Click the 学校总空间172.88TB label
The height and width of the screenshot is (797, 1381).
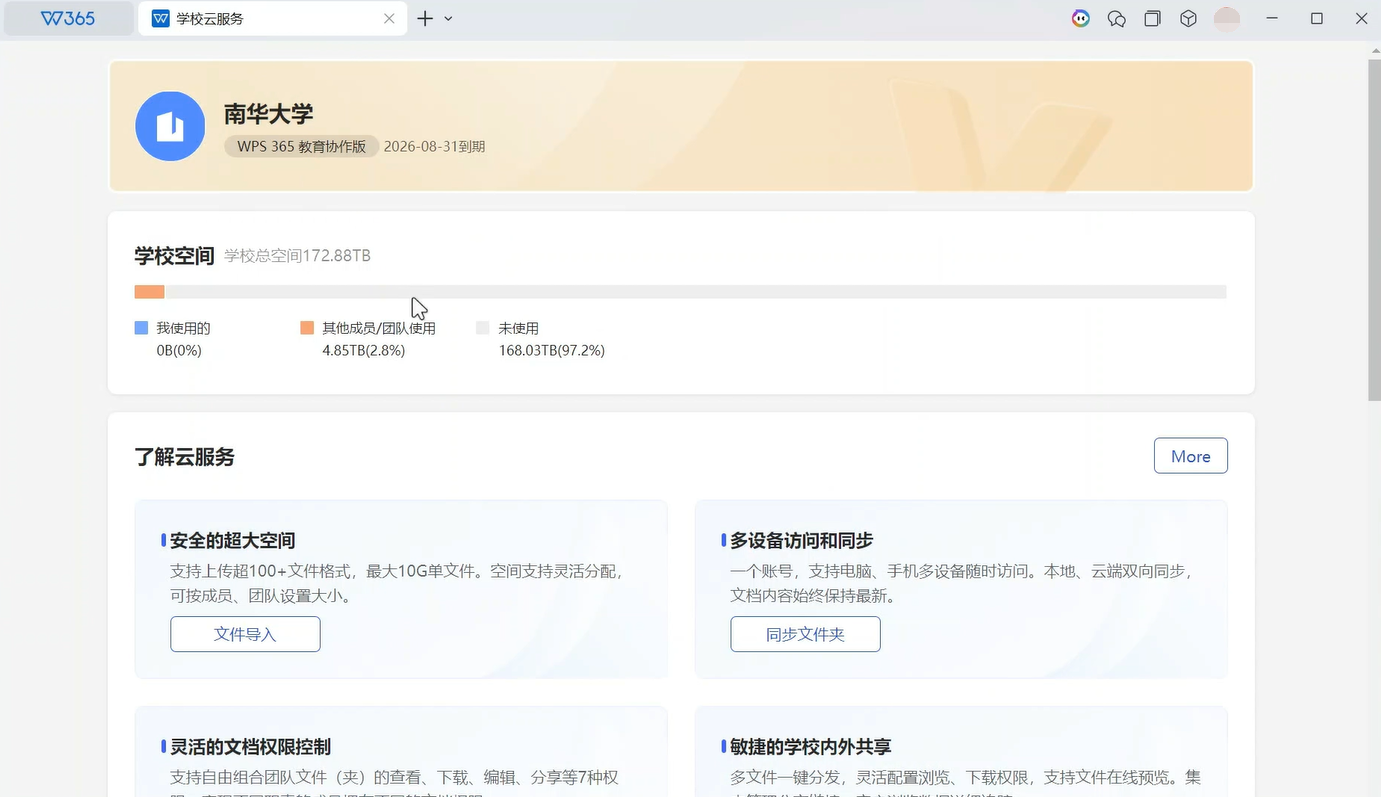[298, 256]
